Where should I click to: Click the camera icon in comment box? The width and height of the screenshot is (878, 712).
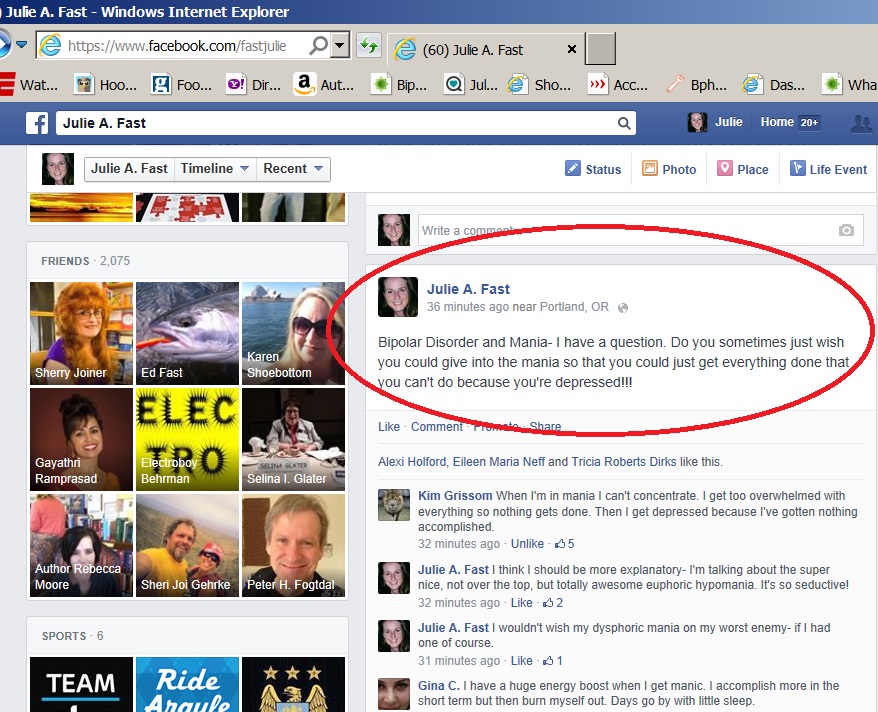(846, 231)
